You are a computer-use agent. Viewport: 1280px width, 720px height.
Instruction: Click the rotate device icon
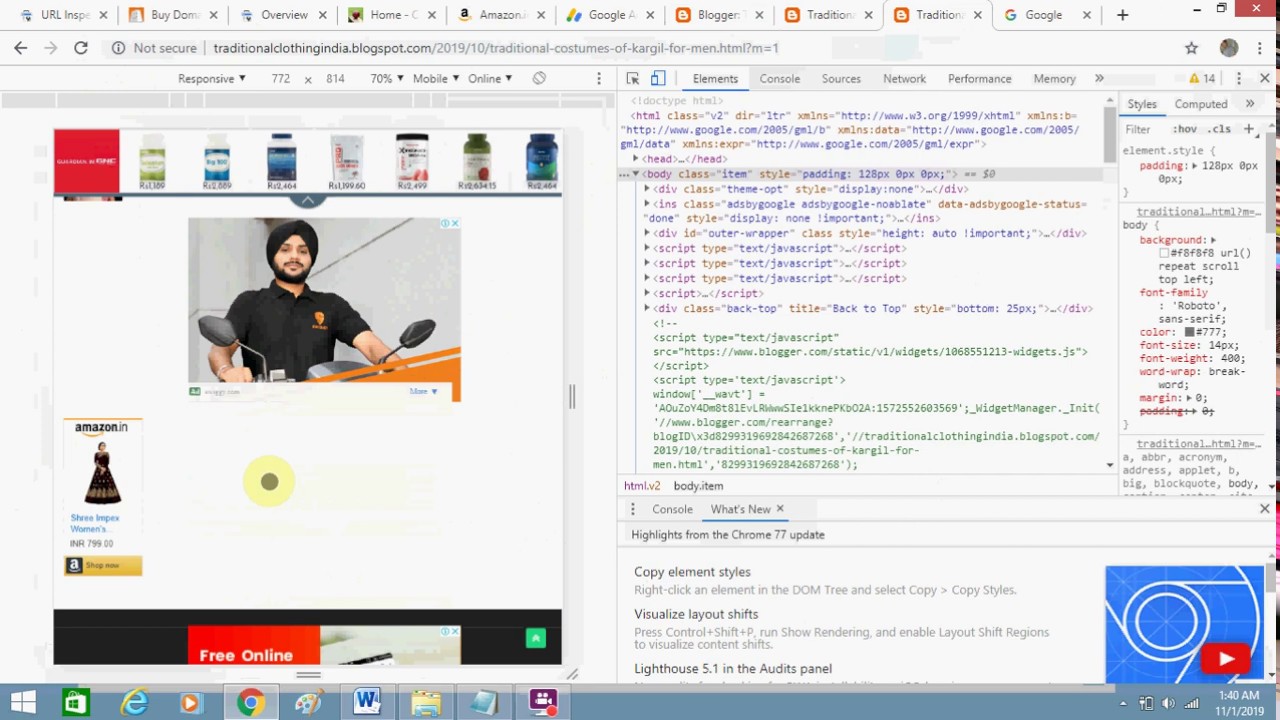point(539,78)
